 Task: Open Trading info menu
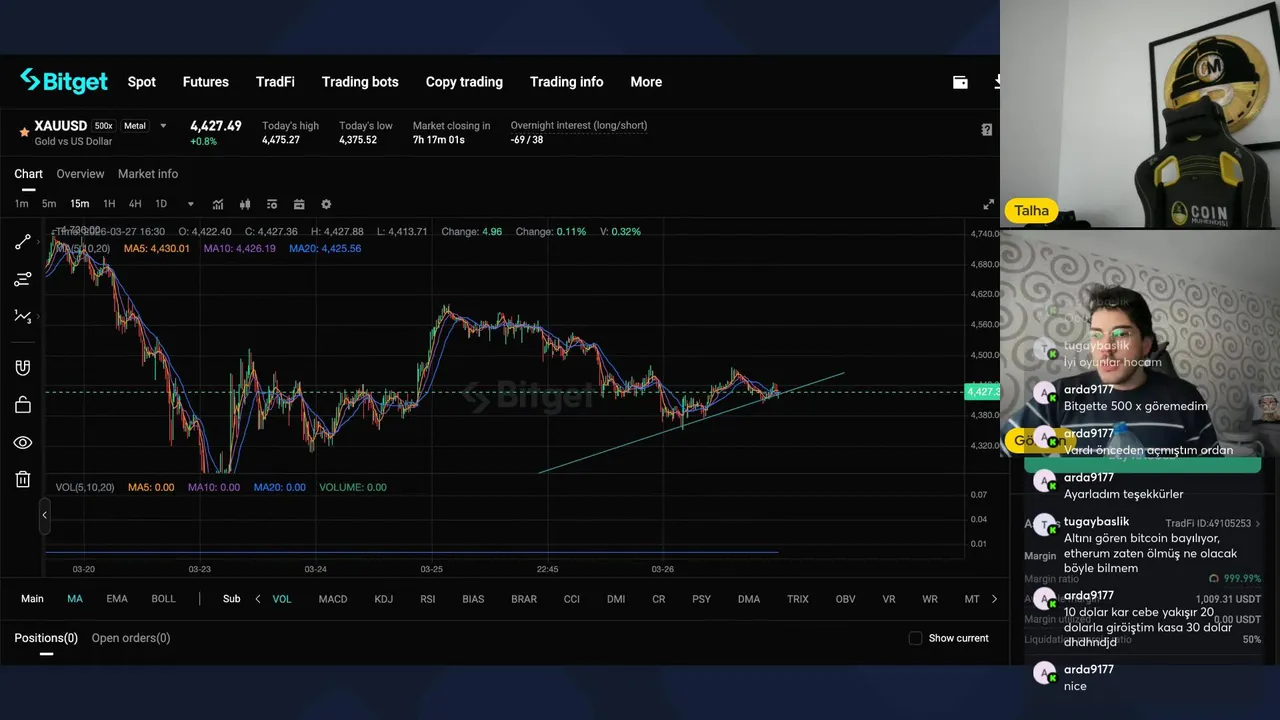tap(567, 82)
